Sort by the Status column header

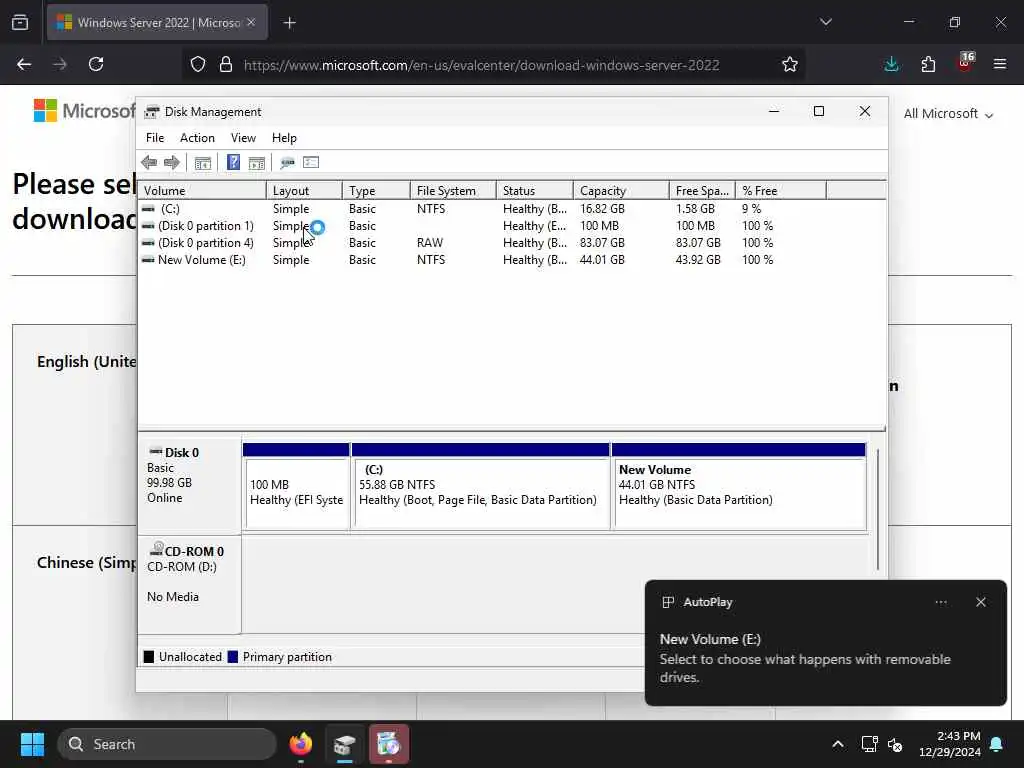(x=535, y=191)
